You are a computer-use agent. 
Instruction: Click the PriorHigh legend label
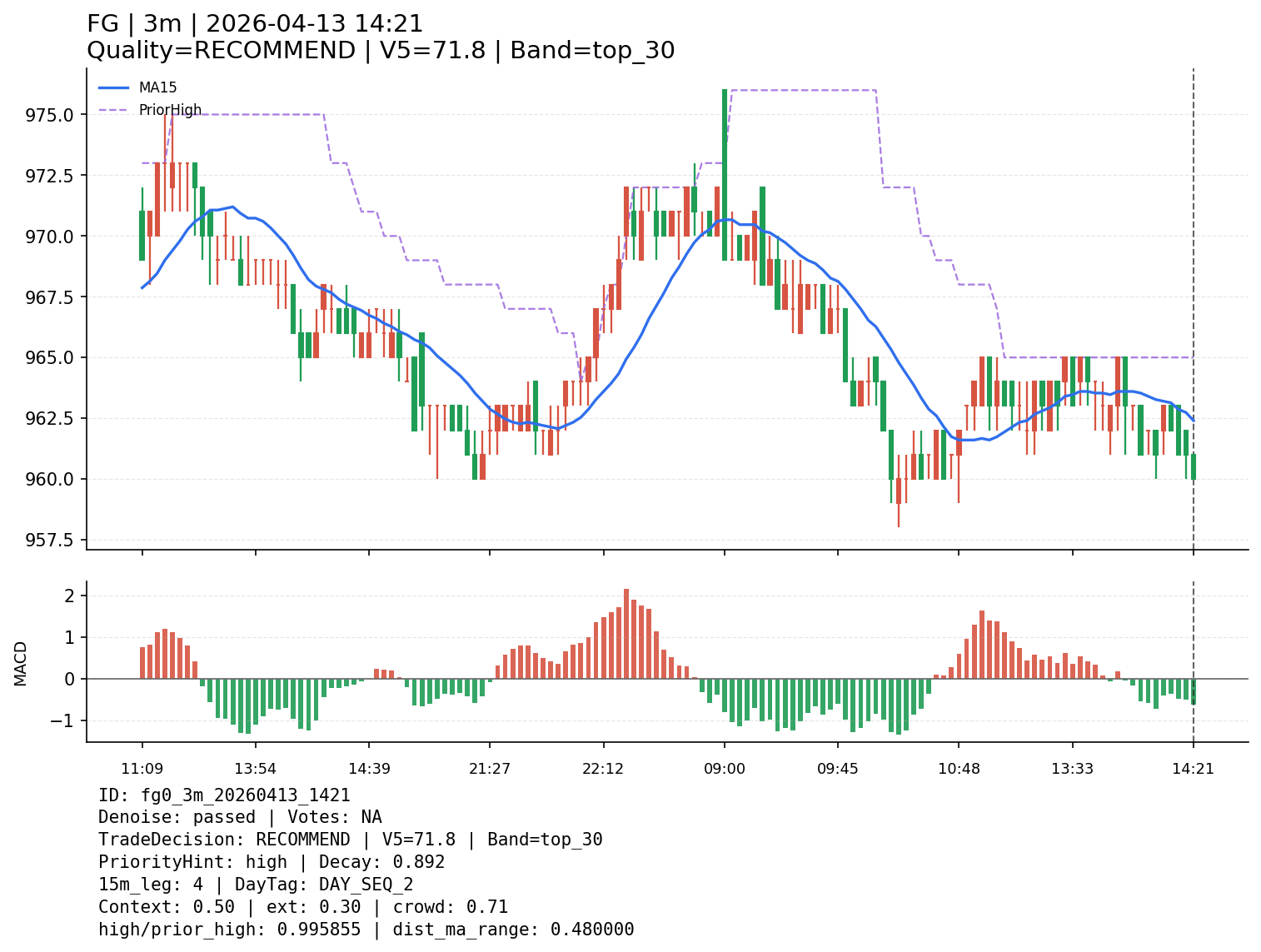tap(170, 110)
